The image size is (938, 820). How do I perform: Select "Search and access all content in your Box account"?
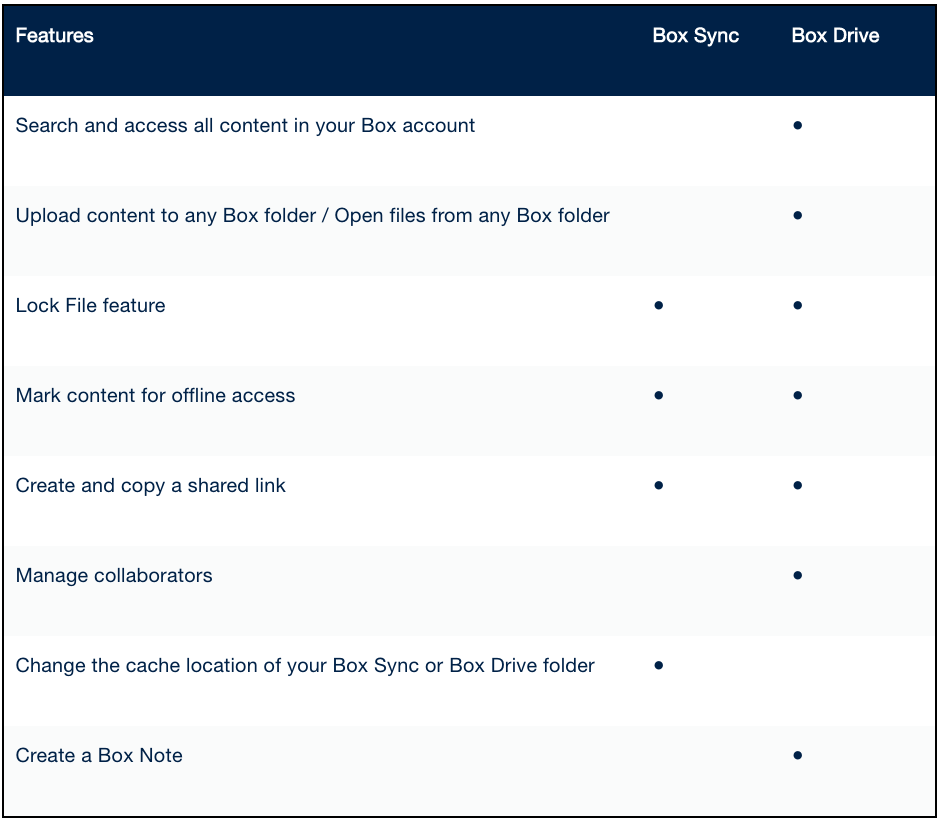245,126
